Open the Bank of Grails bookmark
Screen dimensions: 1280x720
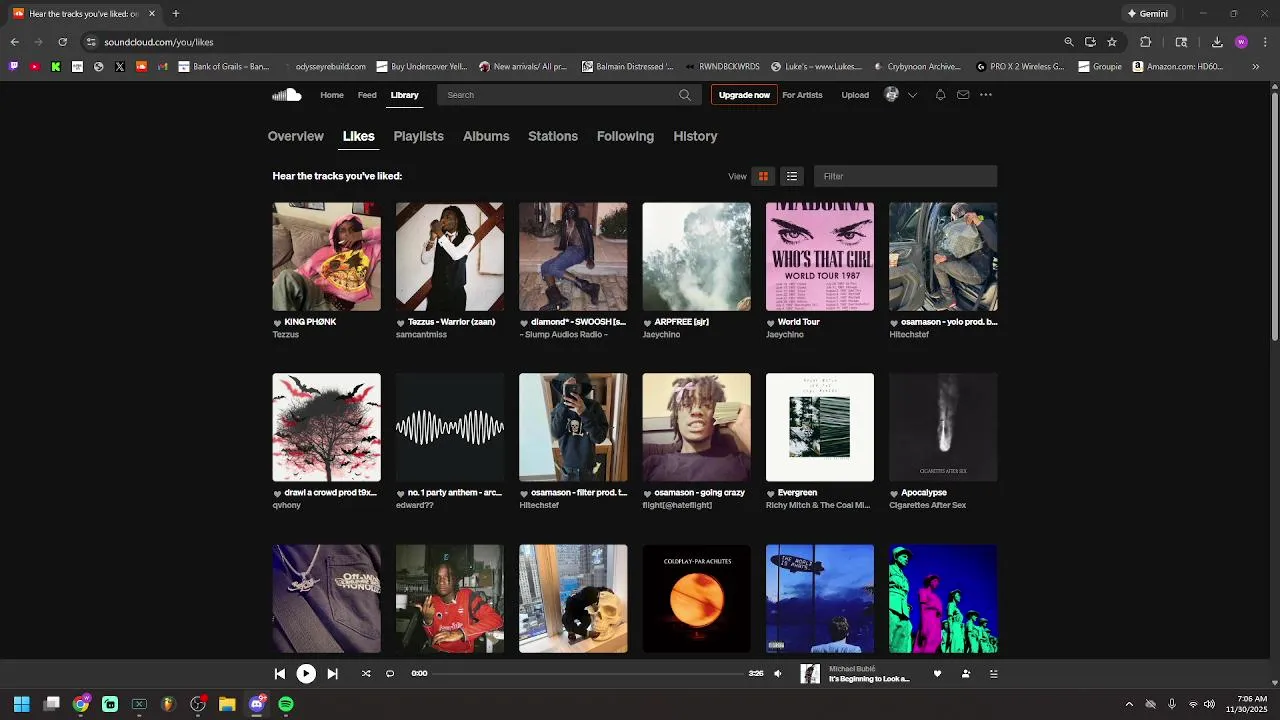pyautogui.click(x=224, y=67)
